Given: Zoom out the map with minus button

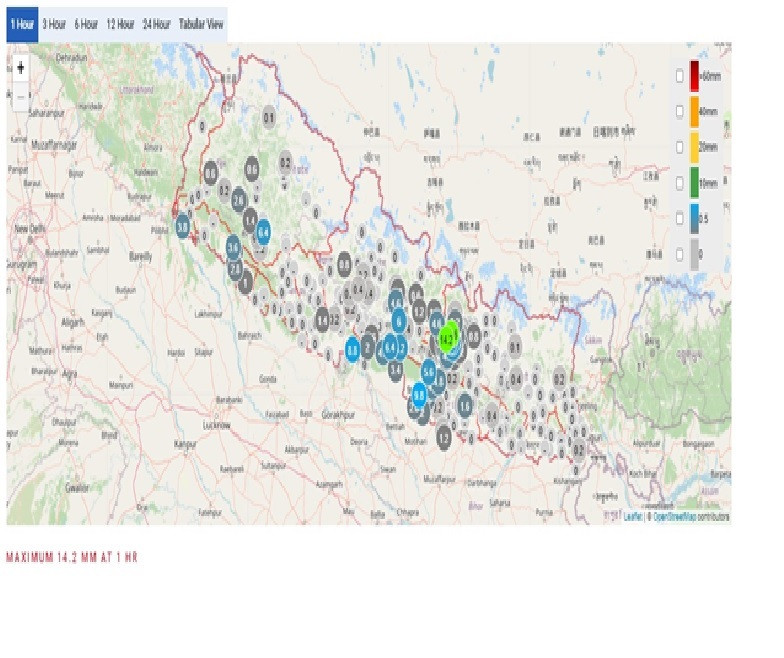Looking at the screenshot, I should point(20,96).
